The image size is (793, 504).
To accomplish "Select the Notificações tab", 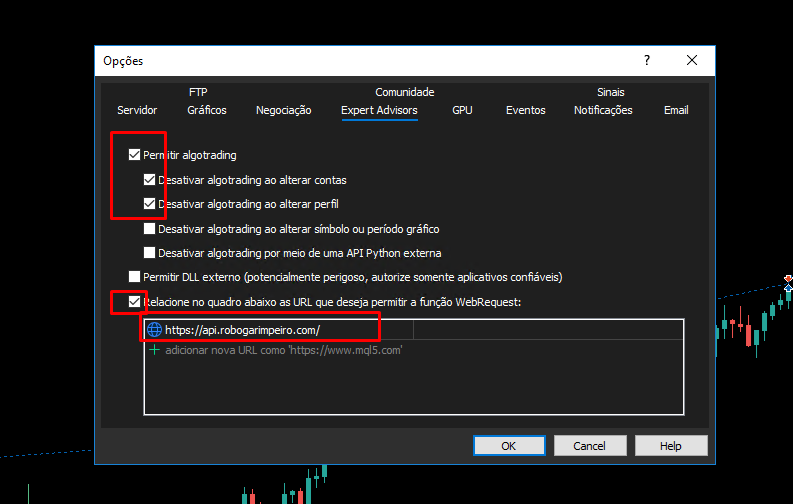I will pos(603,110).
